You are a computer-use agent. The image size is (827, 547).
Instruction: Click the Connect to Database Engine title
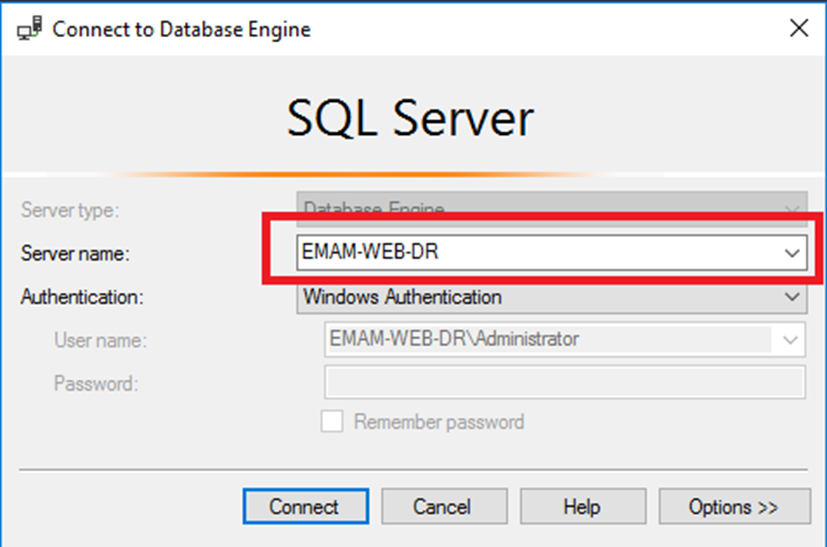coord(181,30)
